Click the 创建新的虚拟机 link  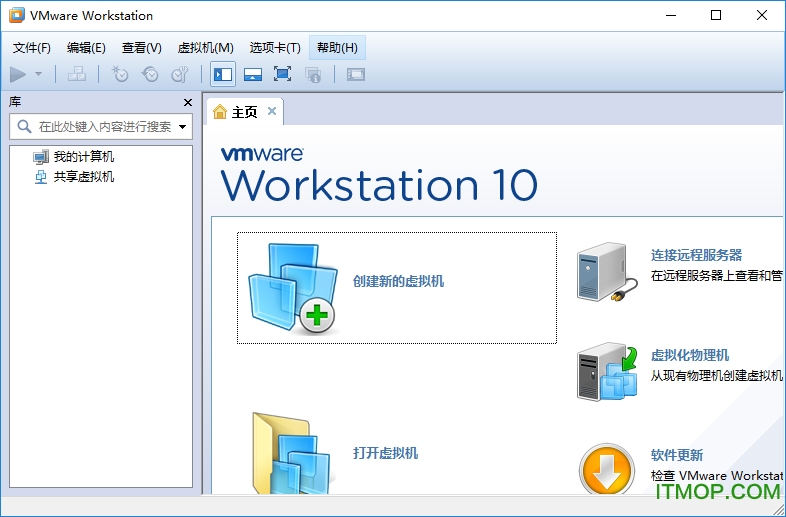(x=399, y=281)
